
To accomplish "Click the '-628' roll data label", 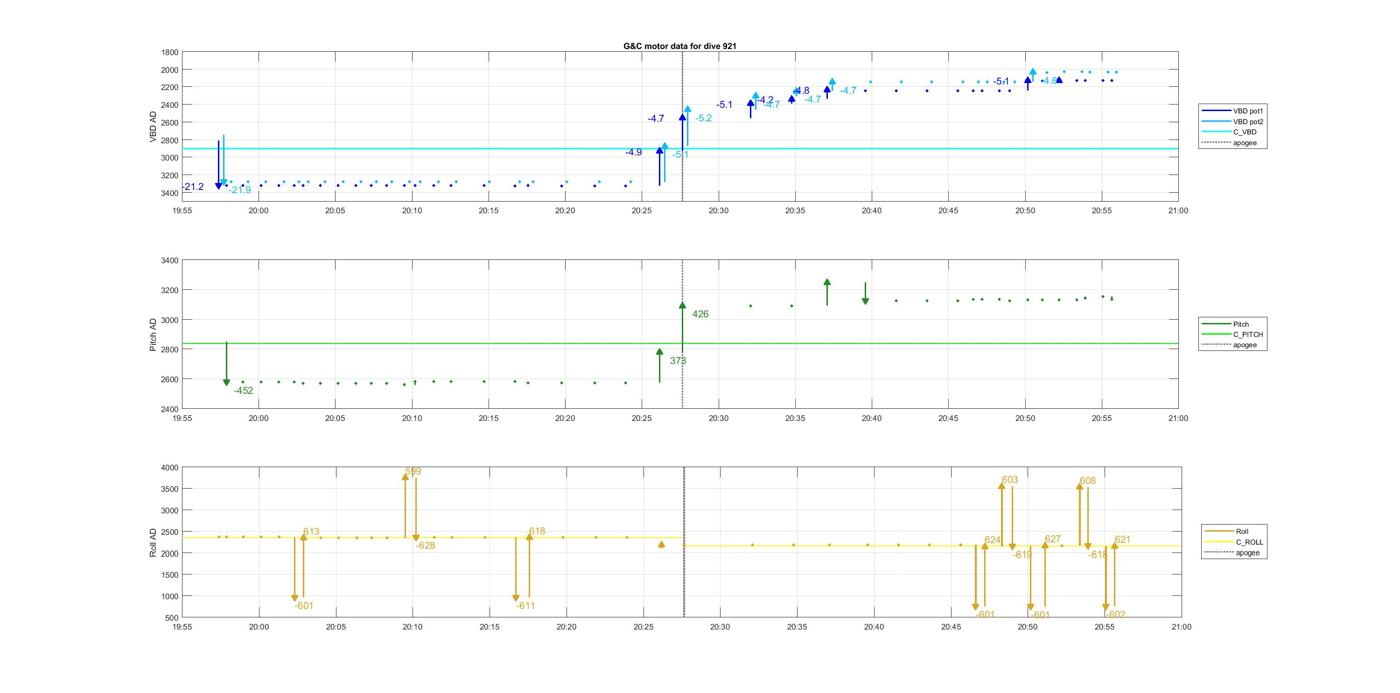I will pyautogui.click(x=425, y=545).
